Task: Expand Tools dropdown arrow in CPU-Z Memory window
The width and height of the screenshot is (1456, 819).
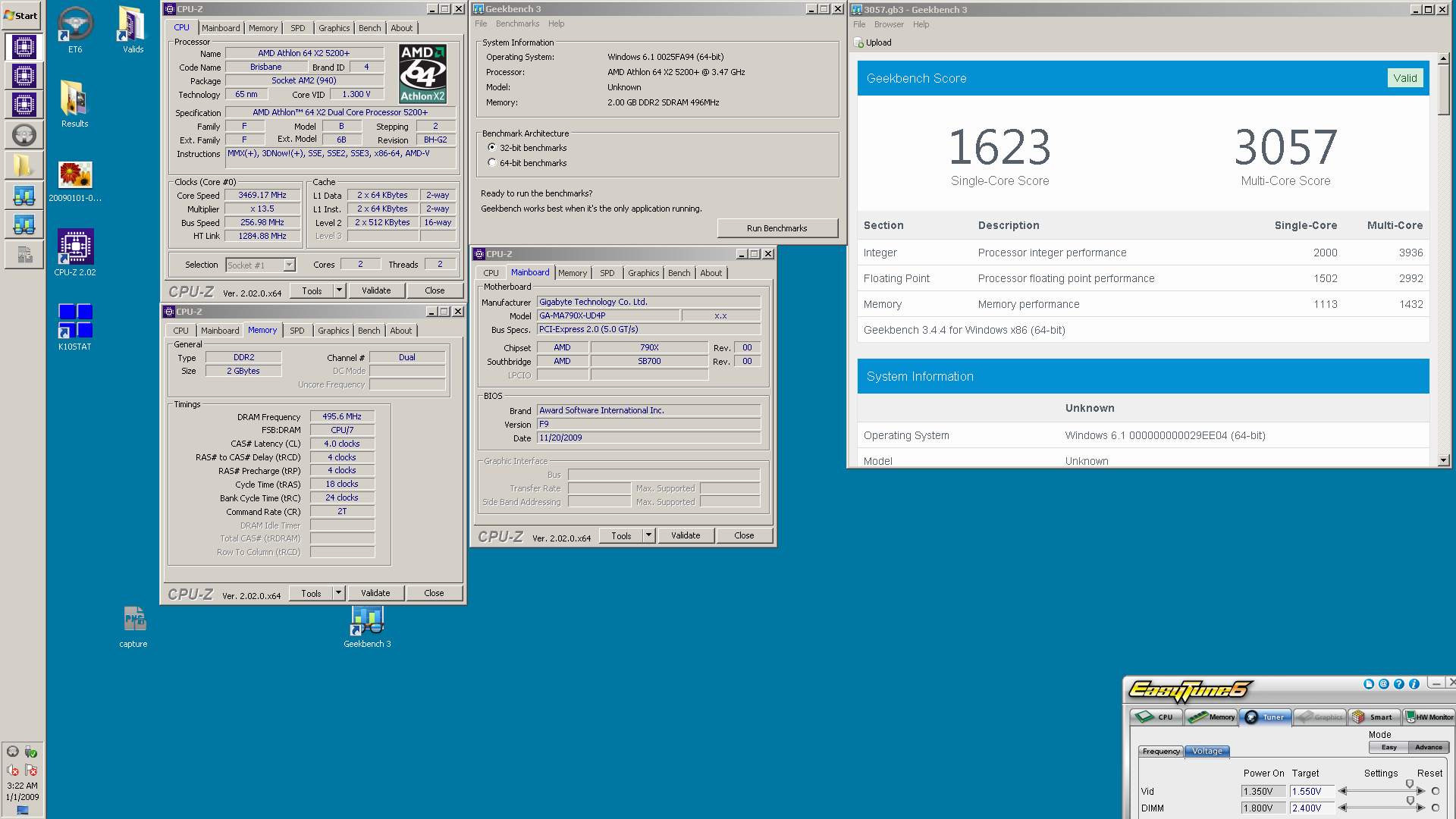Action: 338,593
